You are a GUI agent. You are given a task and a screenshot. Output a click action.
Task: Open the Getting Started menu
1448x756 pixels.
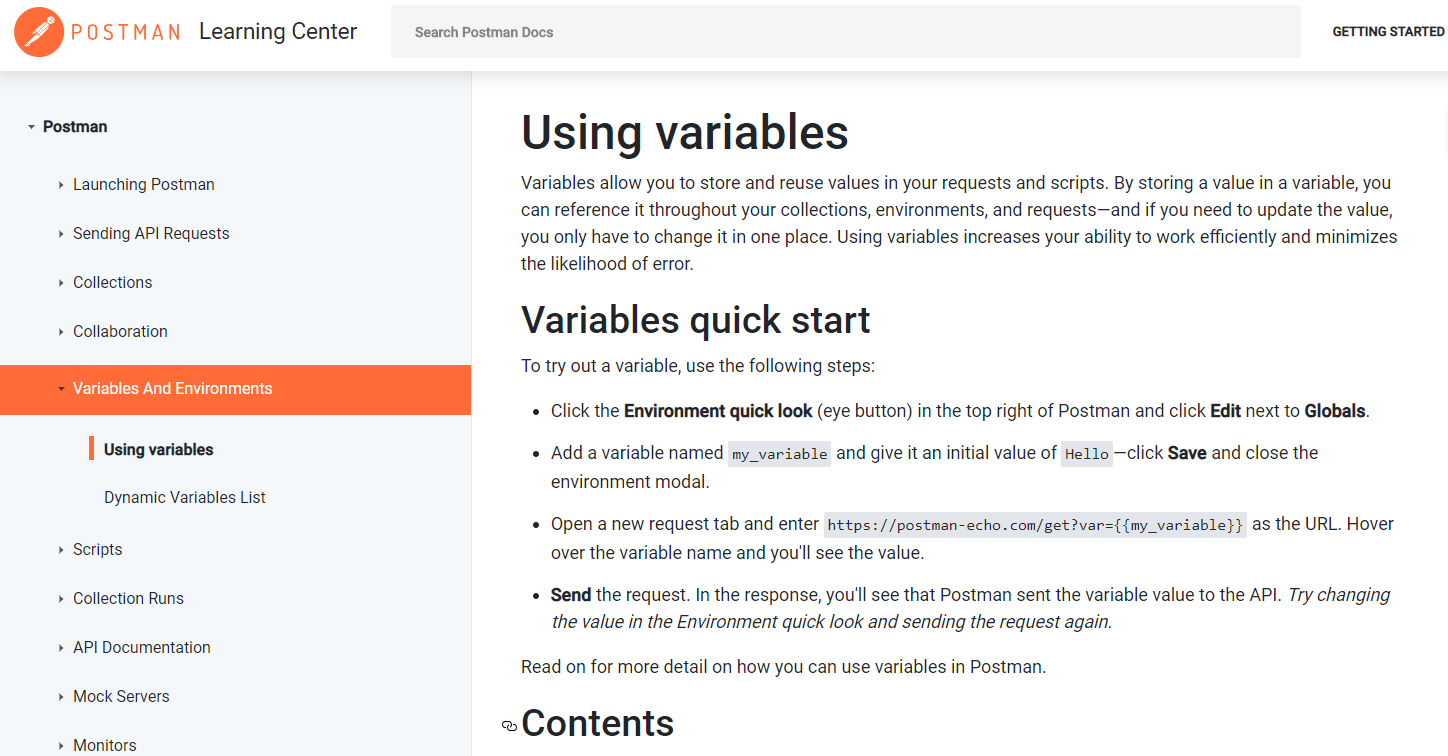point(1388,32)
